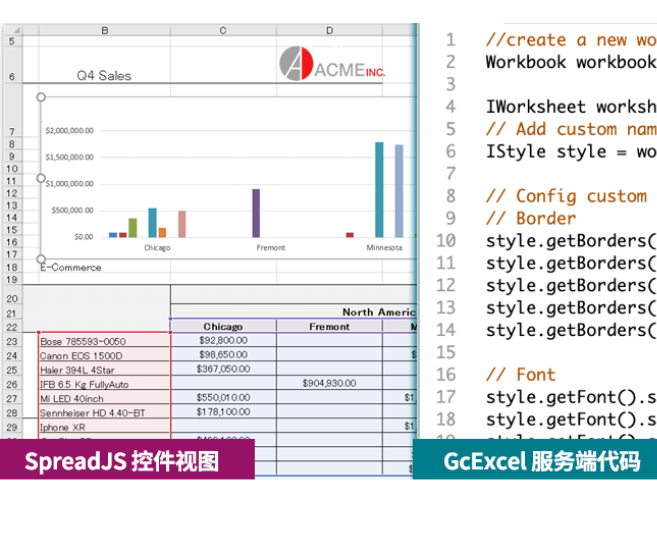Click the chart's top-left resize handle
The height and width of the screenshot is (534, 657).
click(41, 97)
